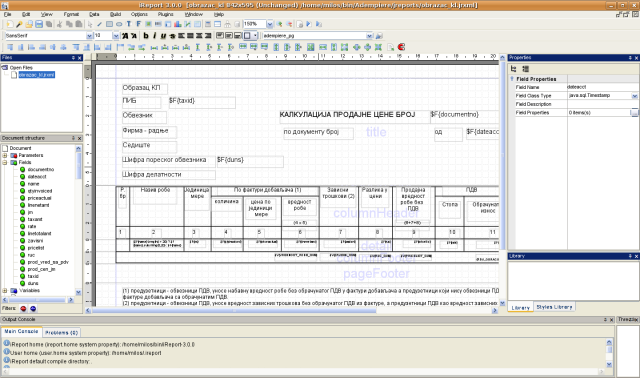Open the font size dropdown
The image size is (640, 378).
[x=116, y=36]
